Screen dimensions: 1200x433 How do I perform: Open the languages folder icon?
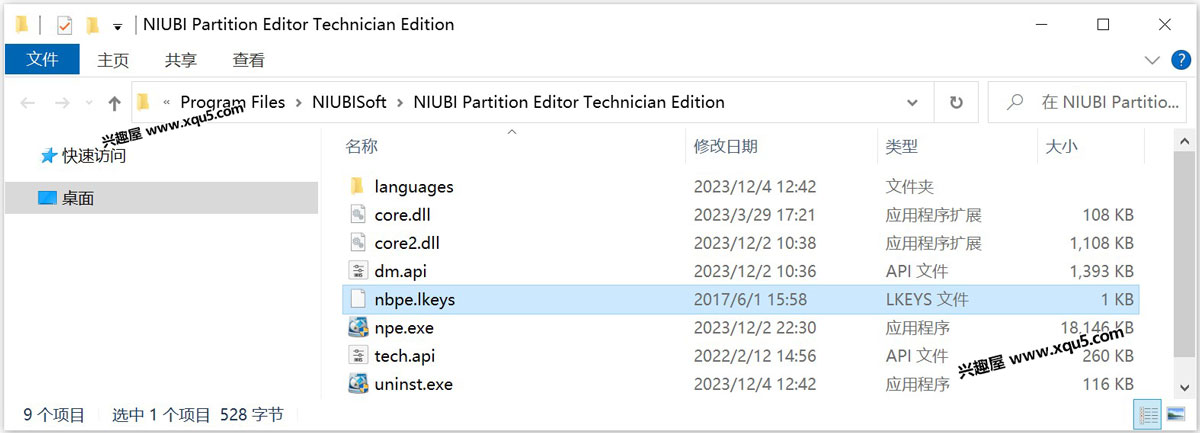[358, 186]
